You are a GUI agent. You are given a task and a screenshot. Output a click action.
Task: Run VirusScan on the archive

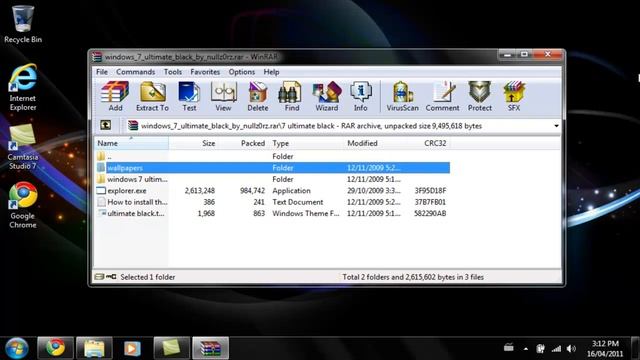point(402,96)
